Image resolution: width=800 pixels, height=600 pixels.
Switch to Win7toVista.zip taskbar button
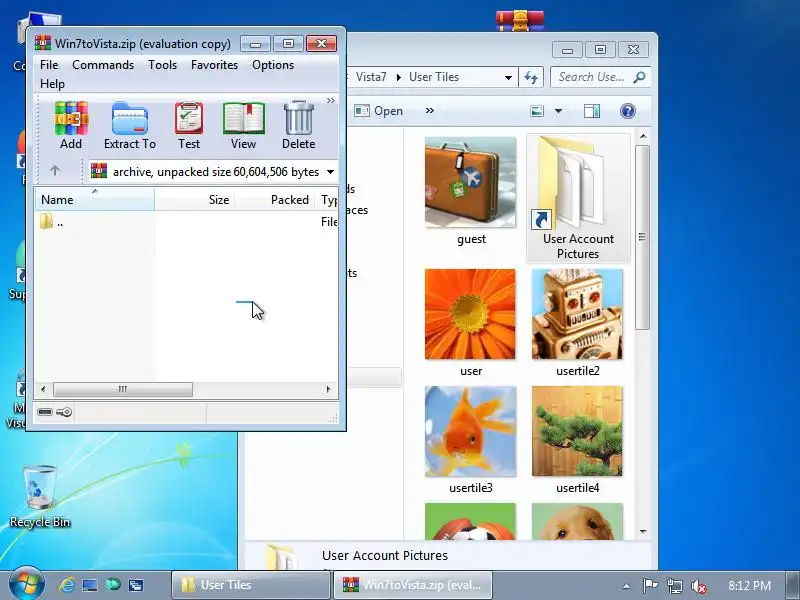(413, 585)
